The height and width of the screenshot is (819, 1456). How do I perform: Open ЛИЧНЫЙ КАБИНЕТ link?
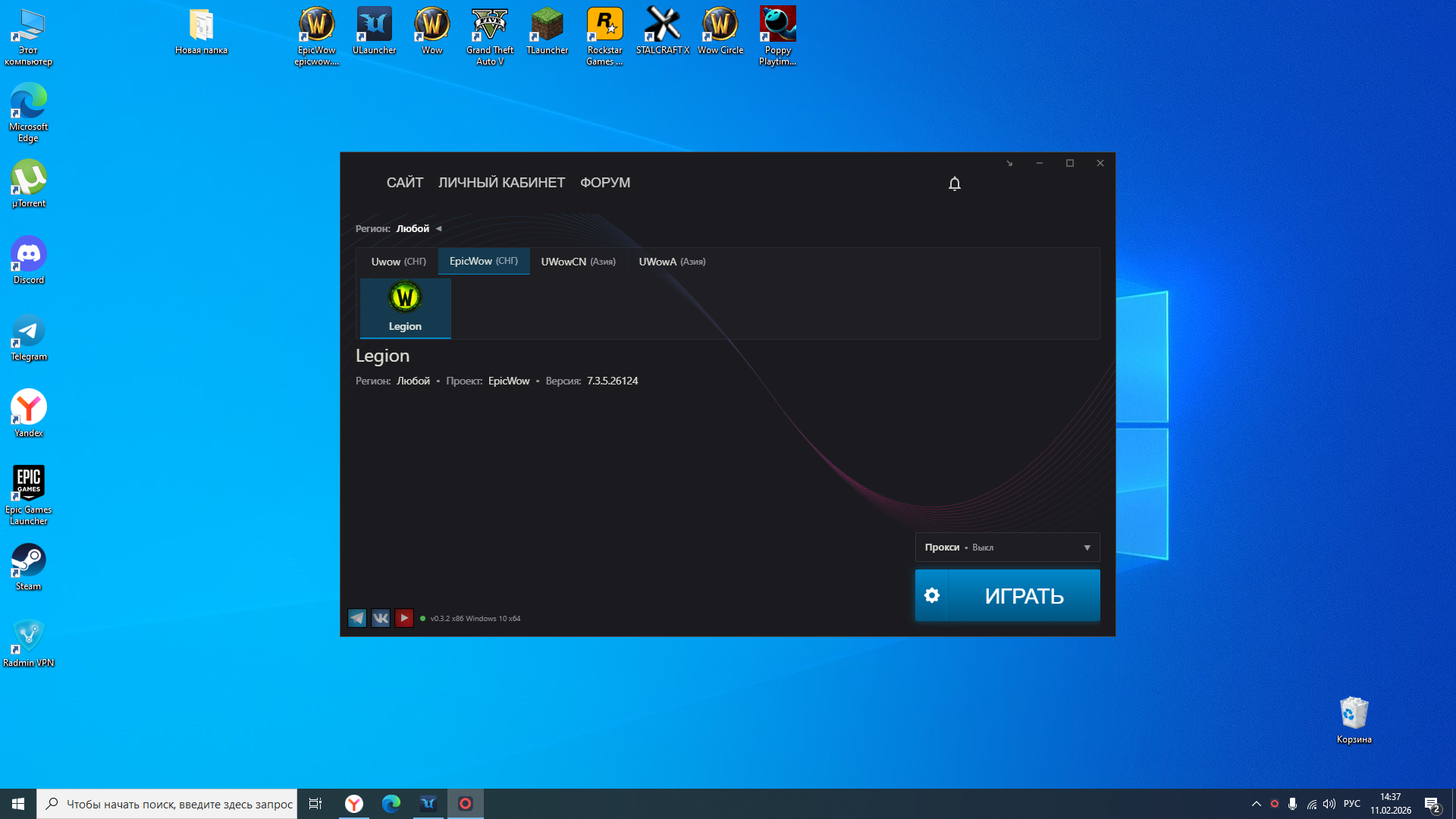[x=501, y=183]
